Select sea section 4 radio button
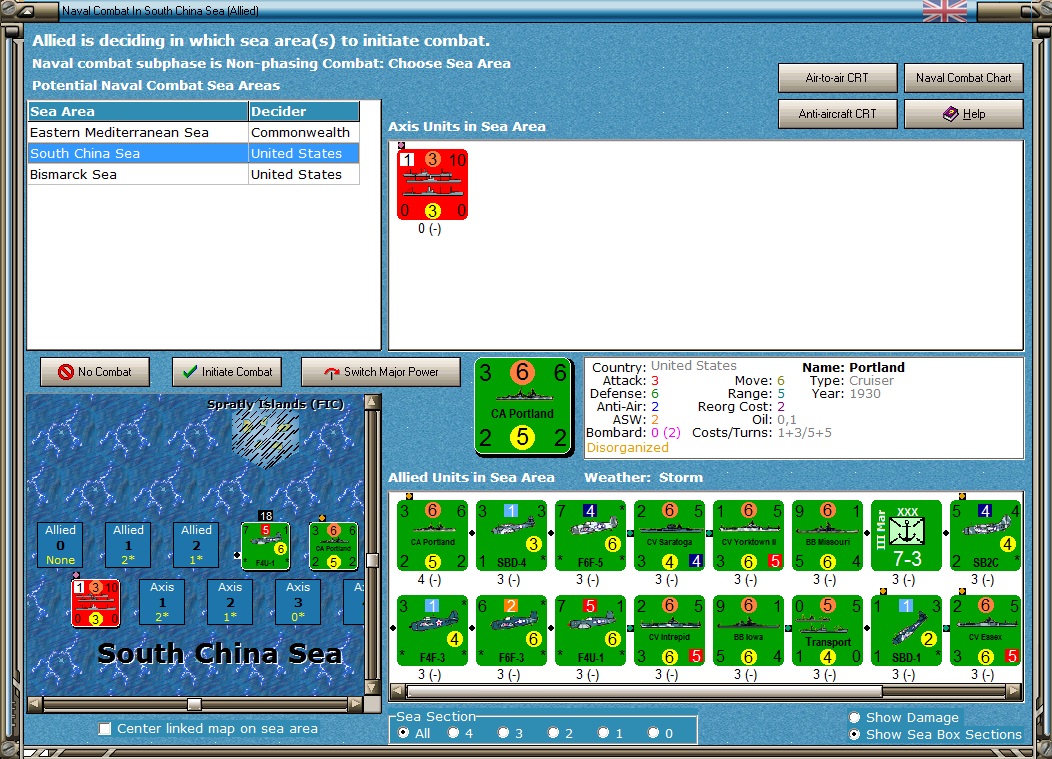This screenshot has width=1052, height=759. (x=454, y=733)
